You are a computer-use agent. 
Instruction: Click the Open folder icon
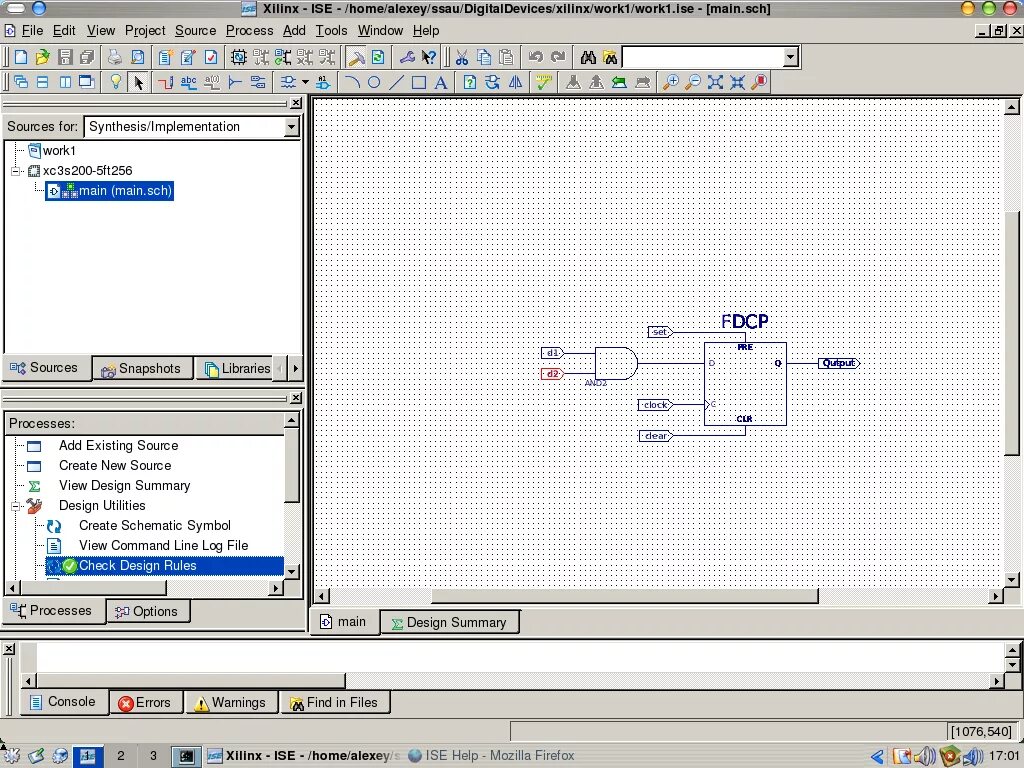[42, 57]
